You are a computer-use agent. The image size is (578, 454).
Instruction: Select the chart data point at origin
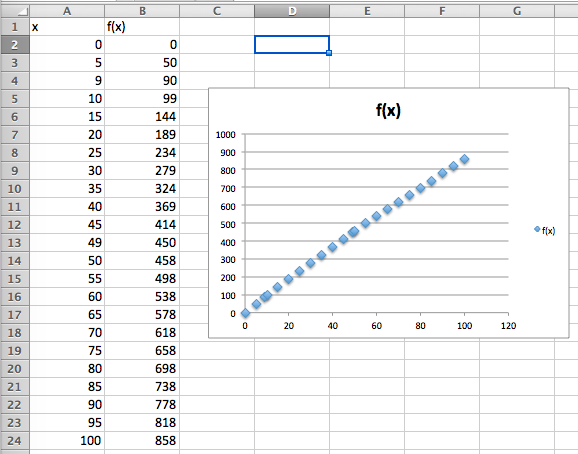245,313
